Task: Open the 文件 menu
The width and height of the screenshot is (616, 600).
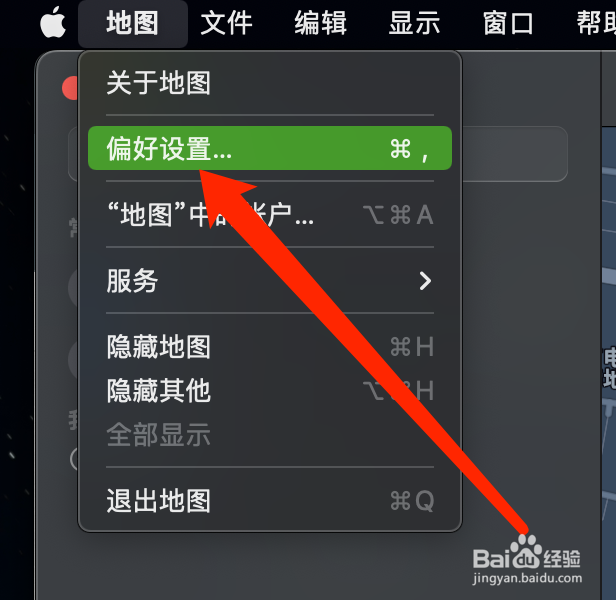Action: pyautogui.click(x=227, y=23)
